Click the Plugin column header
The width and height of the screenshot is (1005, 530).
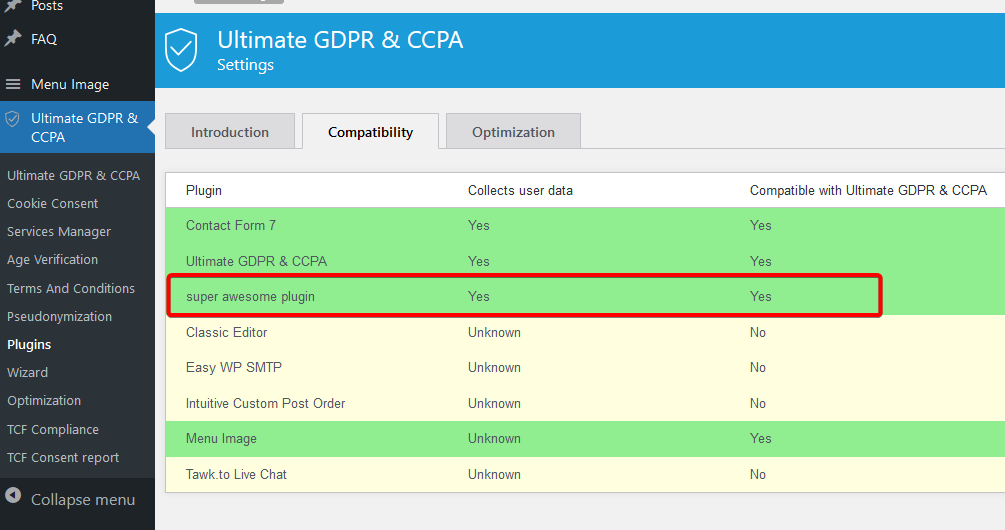tap(204, 190)
